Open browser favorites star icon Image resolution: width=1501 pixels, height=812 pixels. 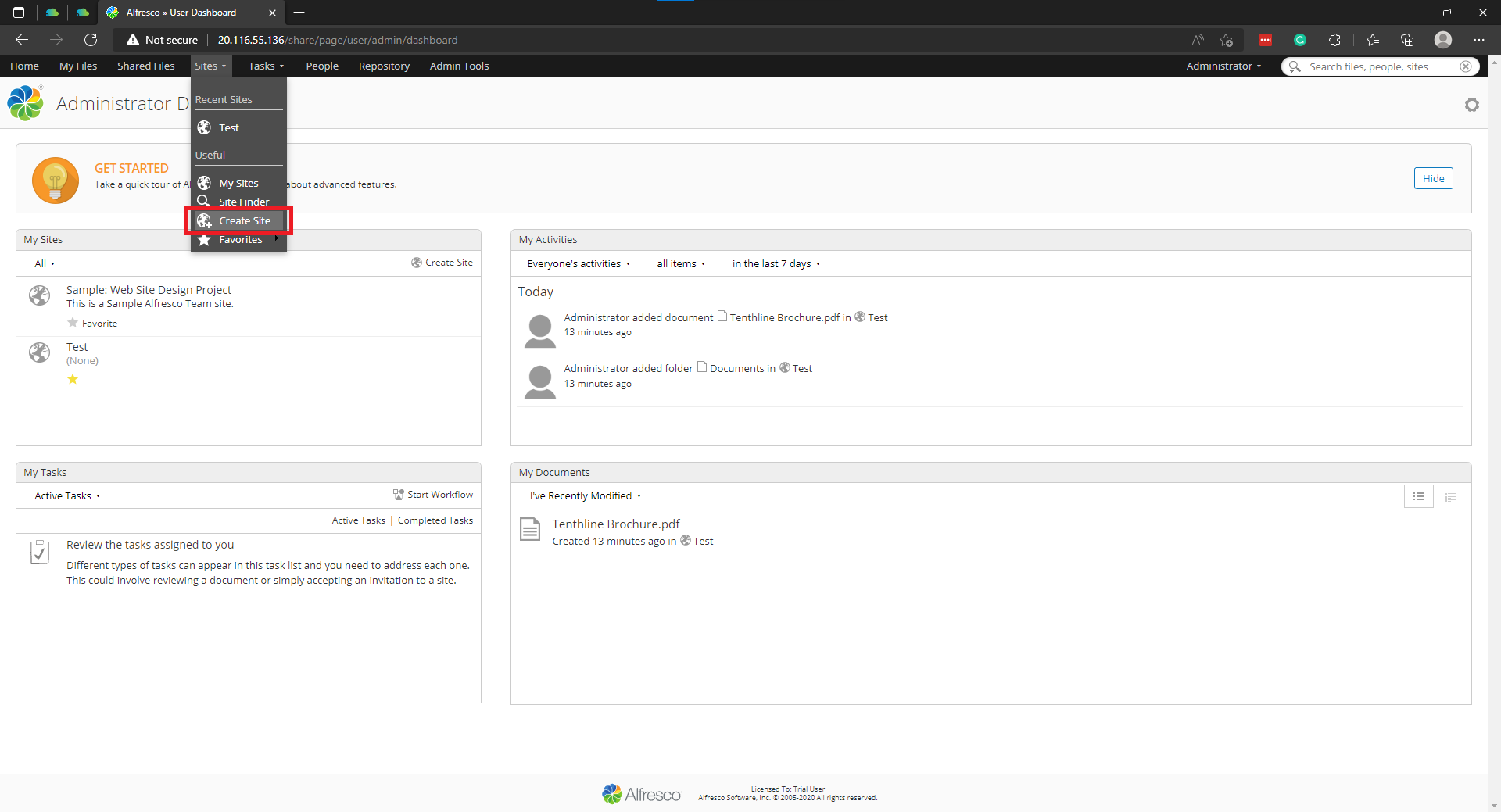click(1373, 40)
